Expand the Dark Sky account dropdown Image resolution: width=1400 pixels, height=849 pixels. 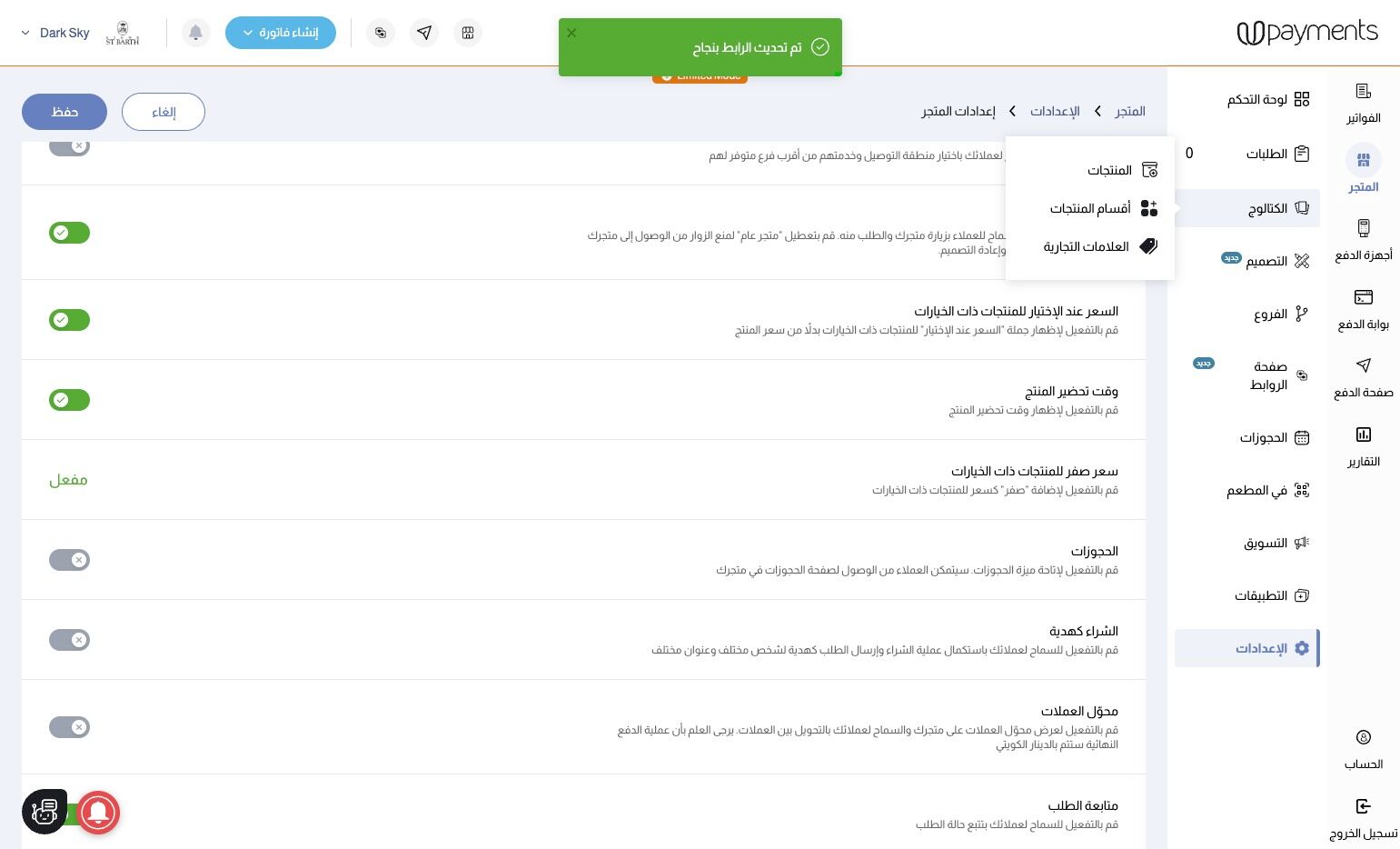(x=55, y=33)
